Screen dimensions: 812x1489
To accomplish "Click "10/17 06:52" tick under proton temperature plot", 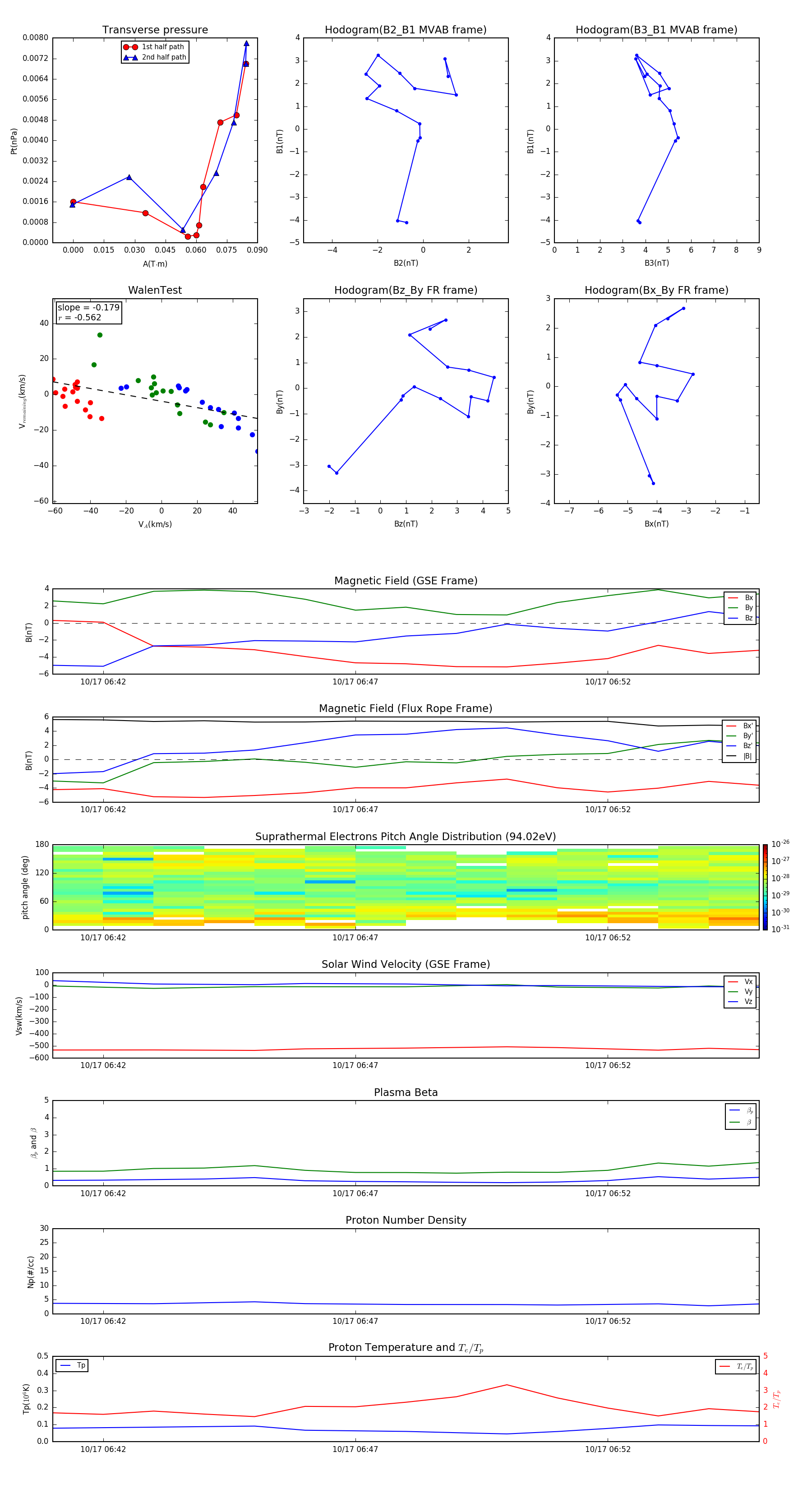I will [608, 1449].
